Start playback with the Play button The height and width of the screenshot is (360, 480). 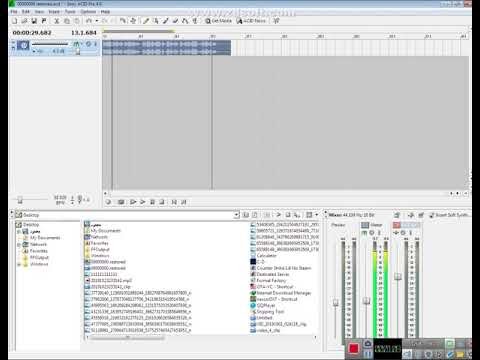(x=143, y=202)
